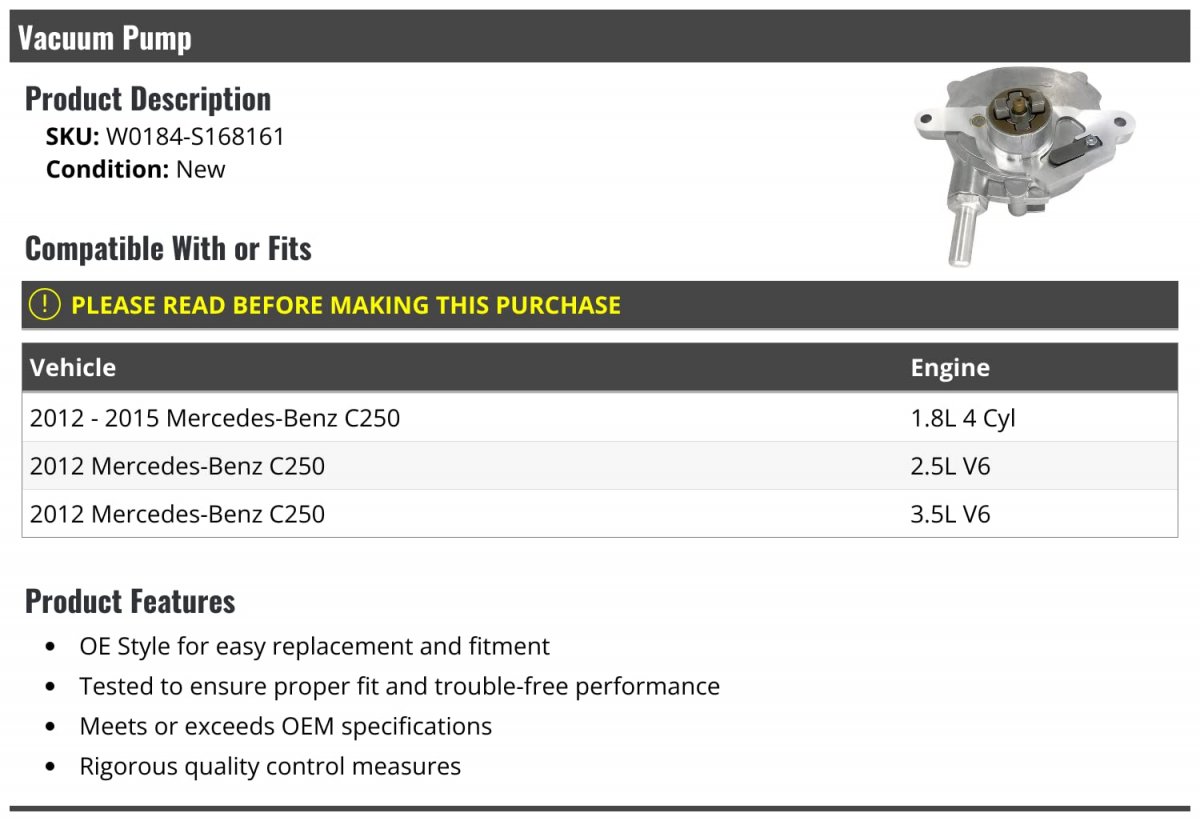Select the 2012 Mercedes-Benz C250 3.5L row
This screenshot has height=821, width=1200.
[x=600, y=514]
